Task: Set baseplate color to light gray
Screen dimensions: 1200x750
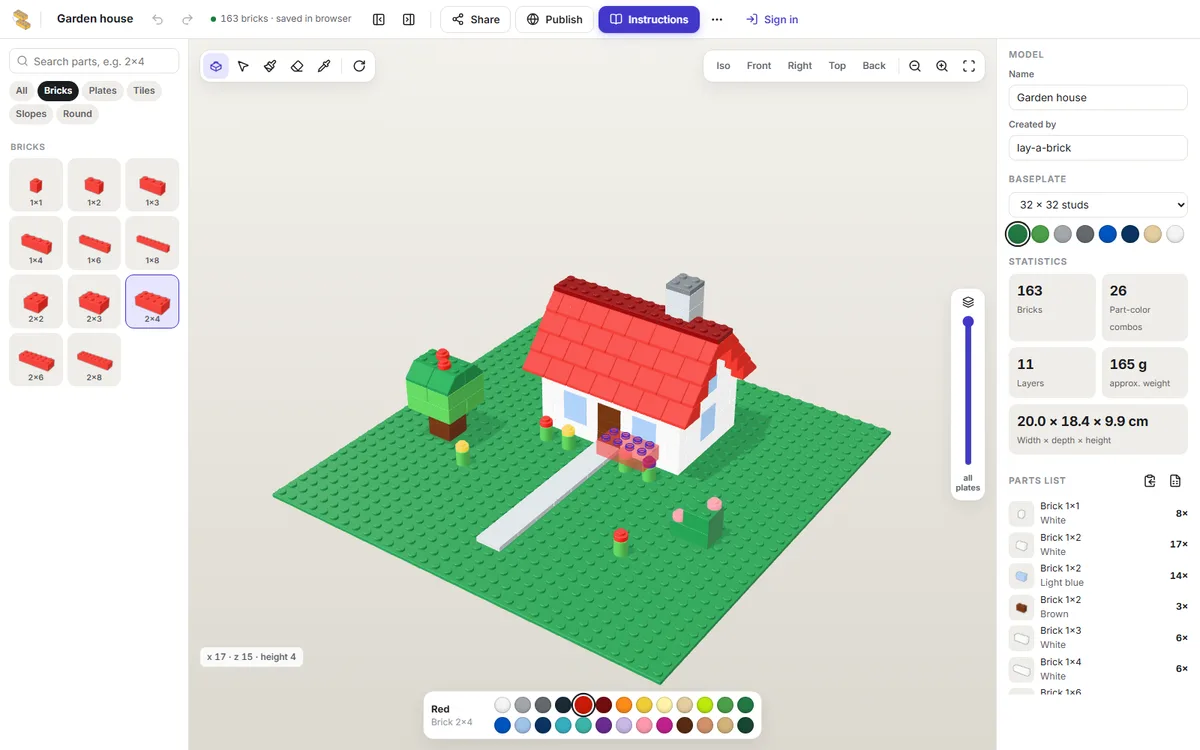Action: coord(1063,234)
